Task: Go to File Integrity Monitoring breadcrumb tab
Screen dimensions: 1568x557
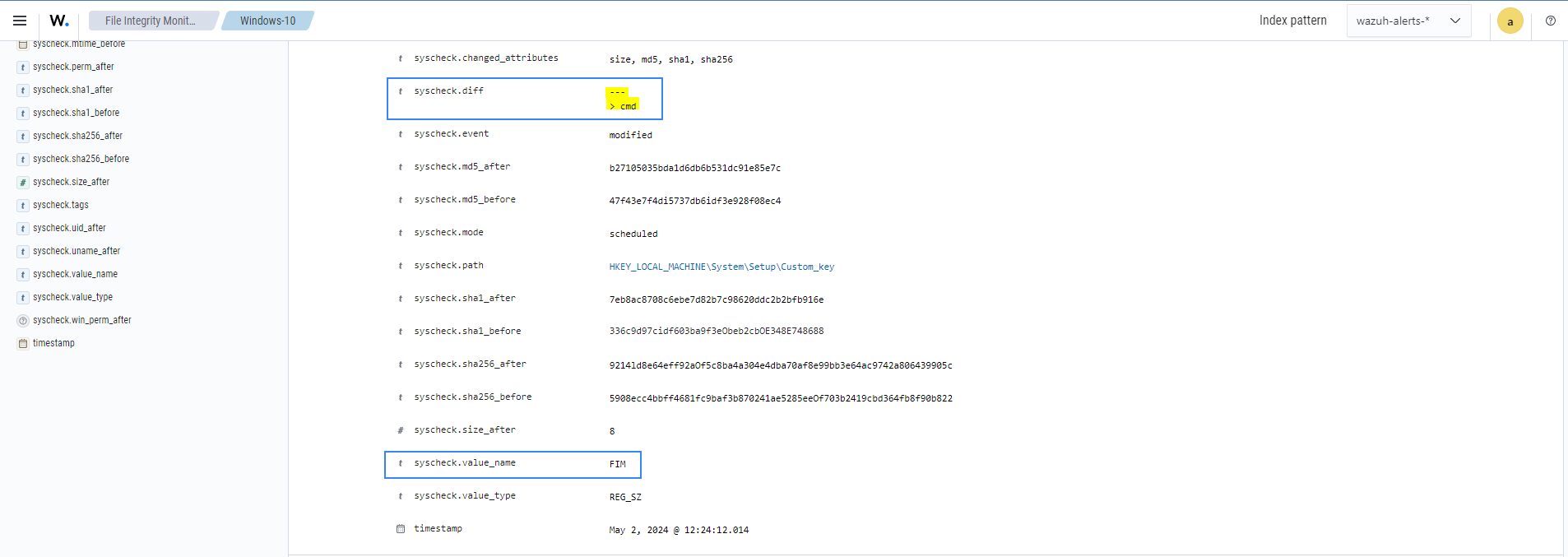Action: 151,21
